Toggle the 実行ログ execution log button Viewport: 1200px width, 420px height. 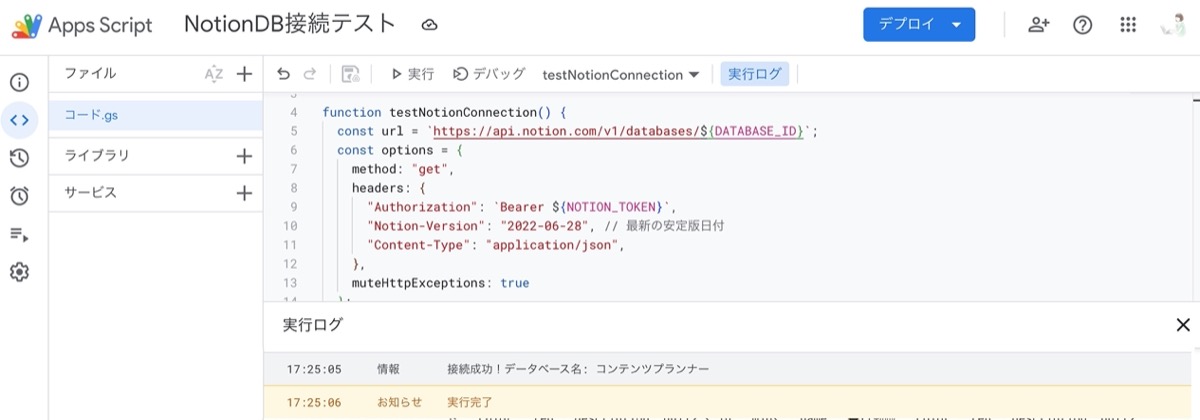coord(755,74)
